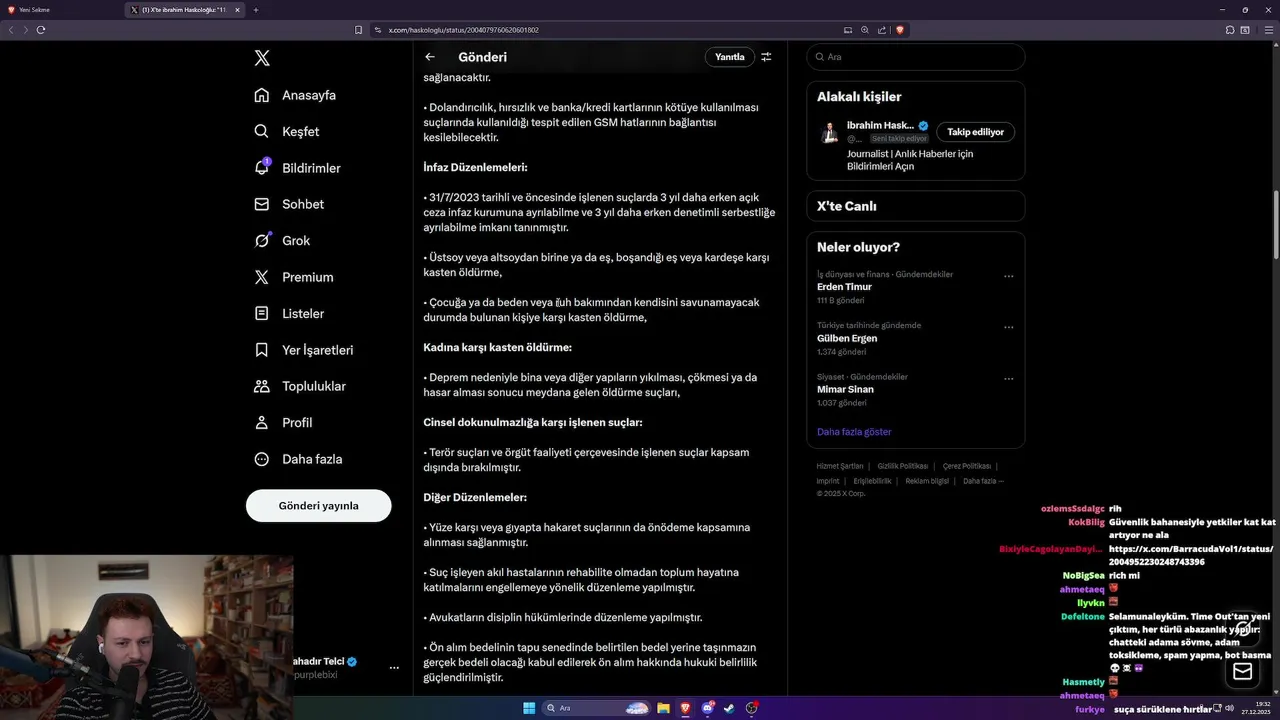Screen dimensions: 1280x720
Task: Open Brave browser taskbar icon
Action: [685, 708]
